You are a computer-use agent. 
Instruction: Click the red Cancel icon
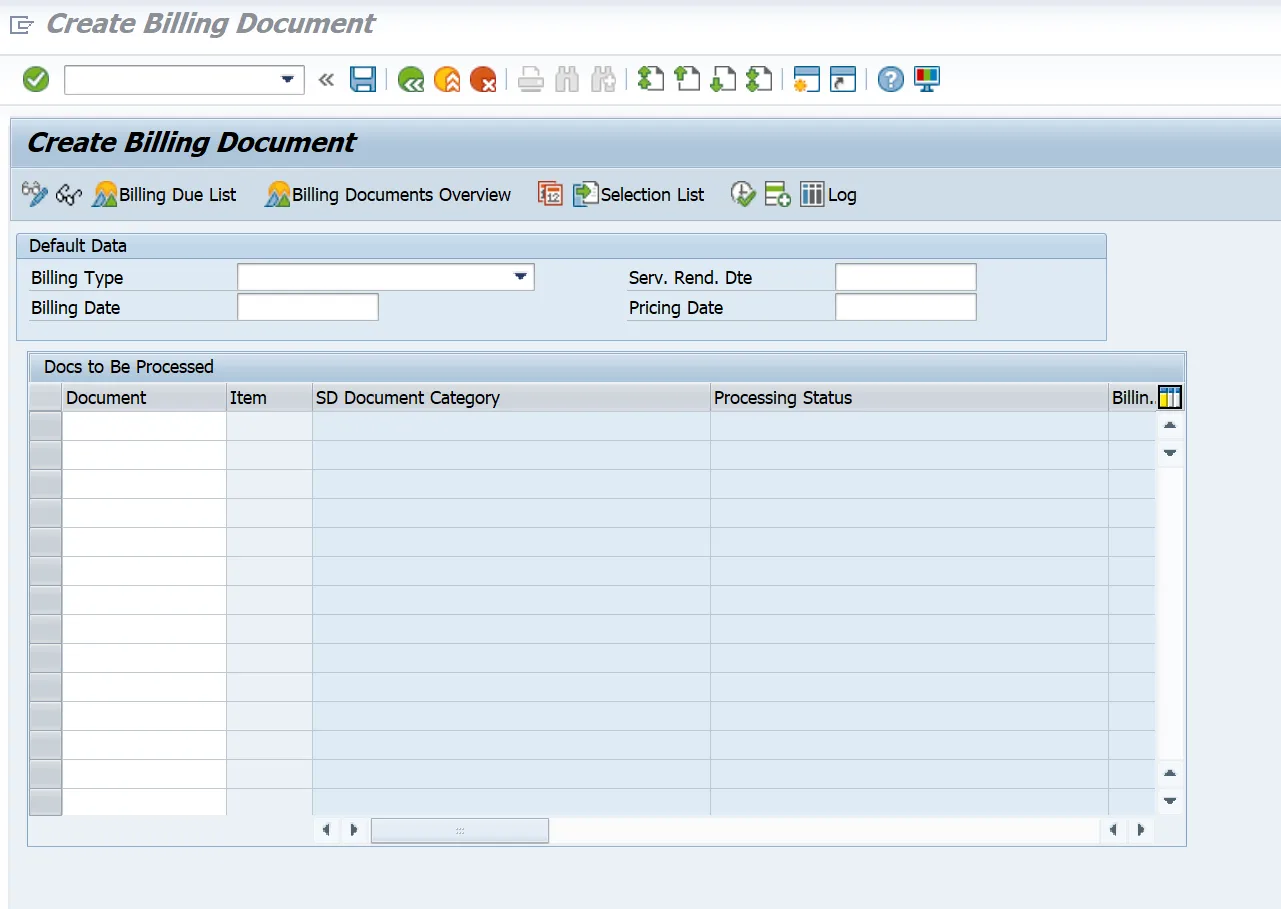[483, 80]
